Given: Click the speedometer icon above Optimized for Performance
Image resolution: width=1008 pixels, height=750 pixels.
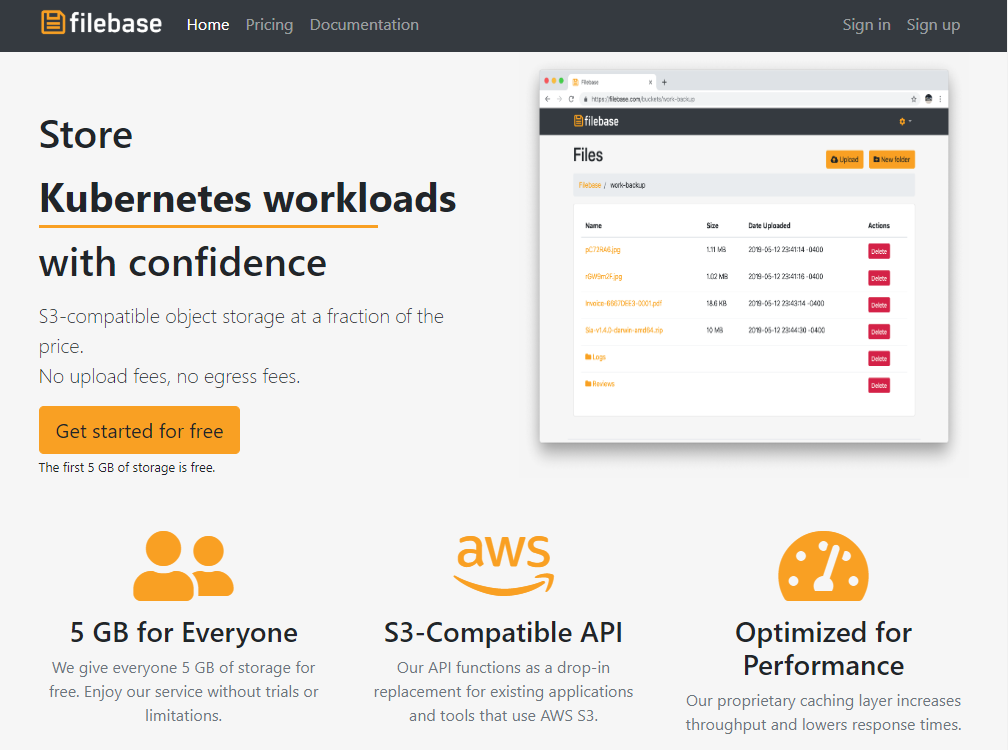Looking at the screenshot, I should (823, 565).
